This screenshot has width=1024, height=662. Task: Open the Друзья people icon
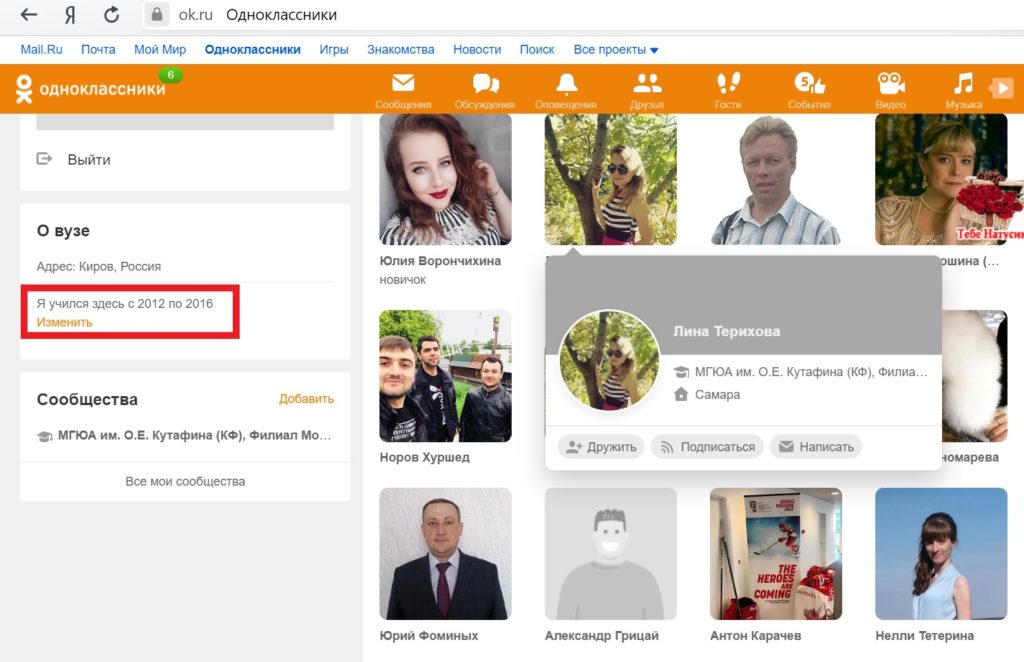click(x=647, y=84)
